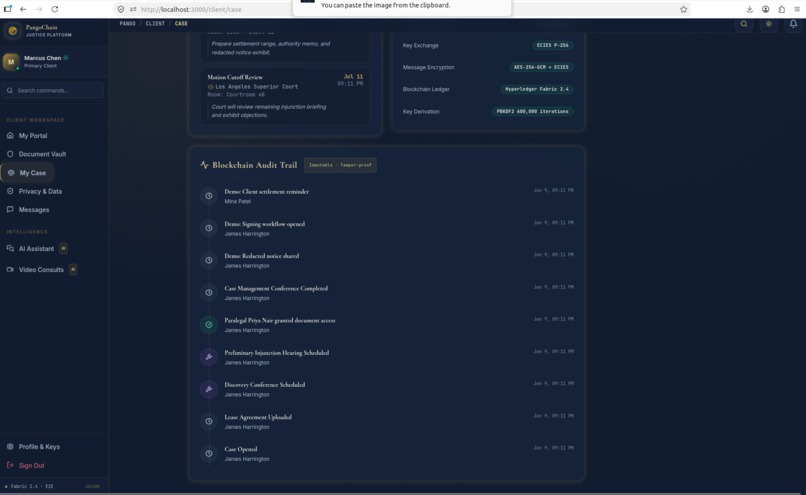Click clock icon beside Redacted notice shared
Viewport: 806px width, 495px height.
point(209,260)
